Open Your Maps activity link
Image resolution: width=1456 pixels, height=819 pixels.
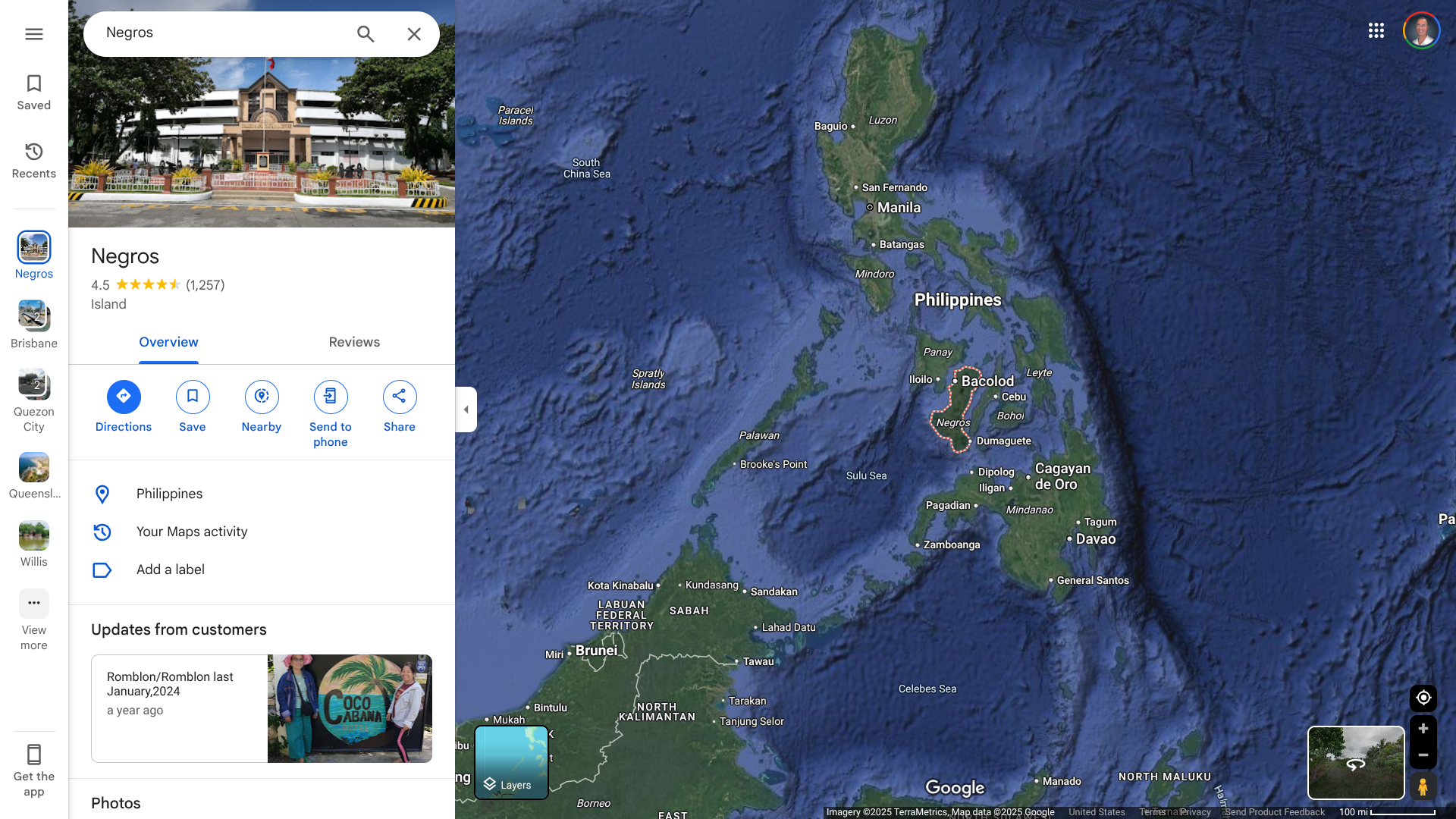click(x=192, y=532)
